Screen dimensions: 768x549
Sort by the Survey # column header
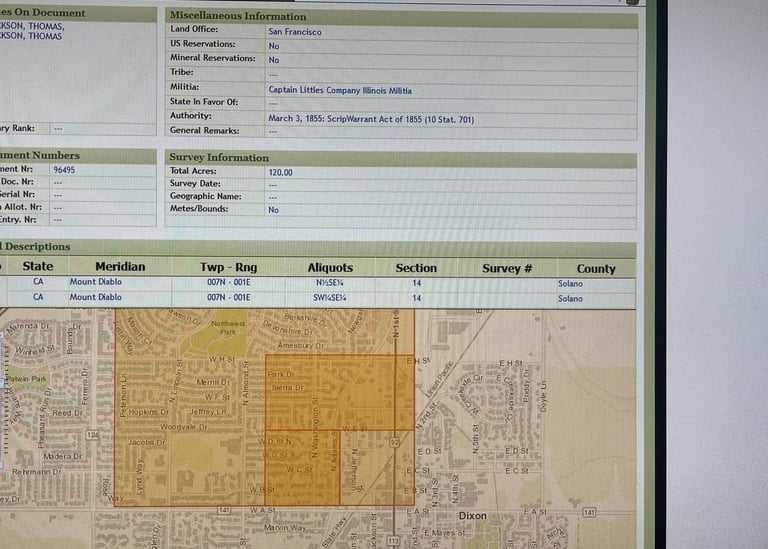pos(507,268)
